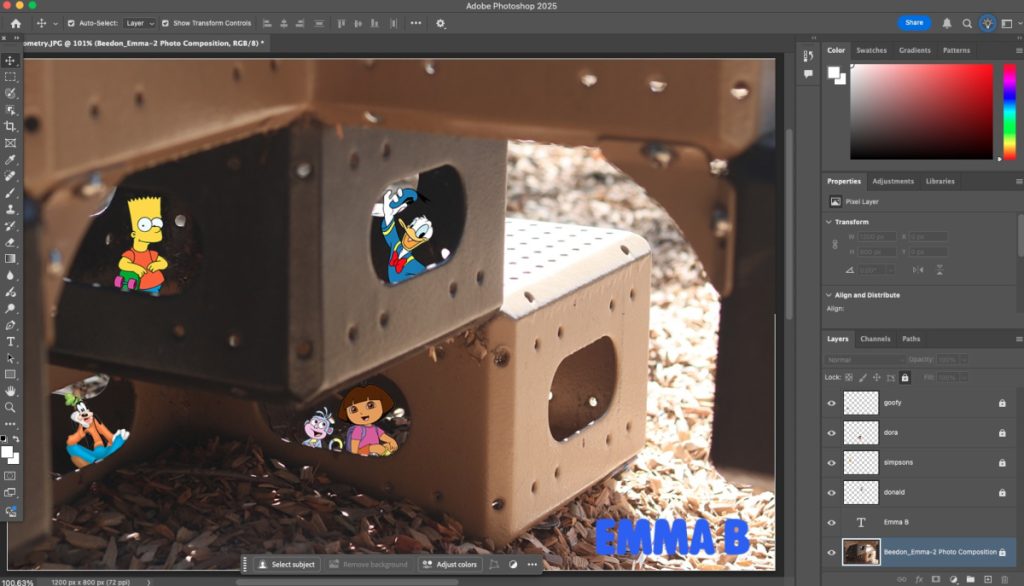Viewport: 1024px width, 586px height.
Task: Click the Share button
Action: tap(914, 22)
